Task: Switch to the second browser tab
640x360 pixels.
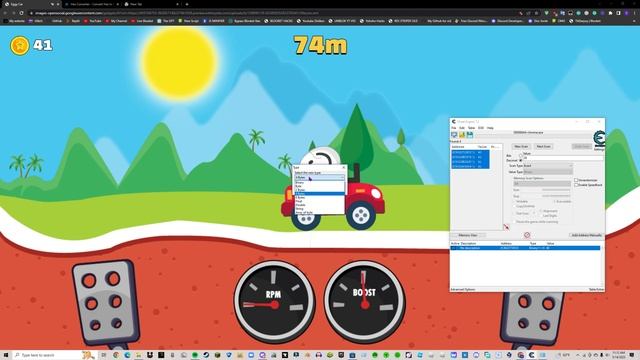Action: coord(91,4)
